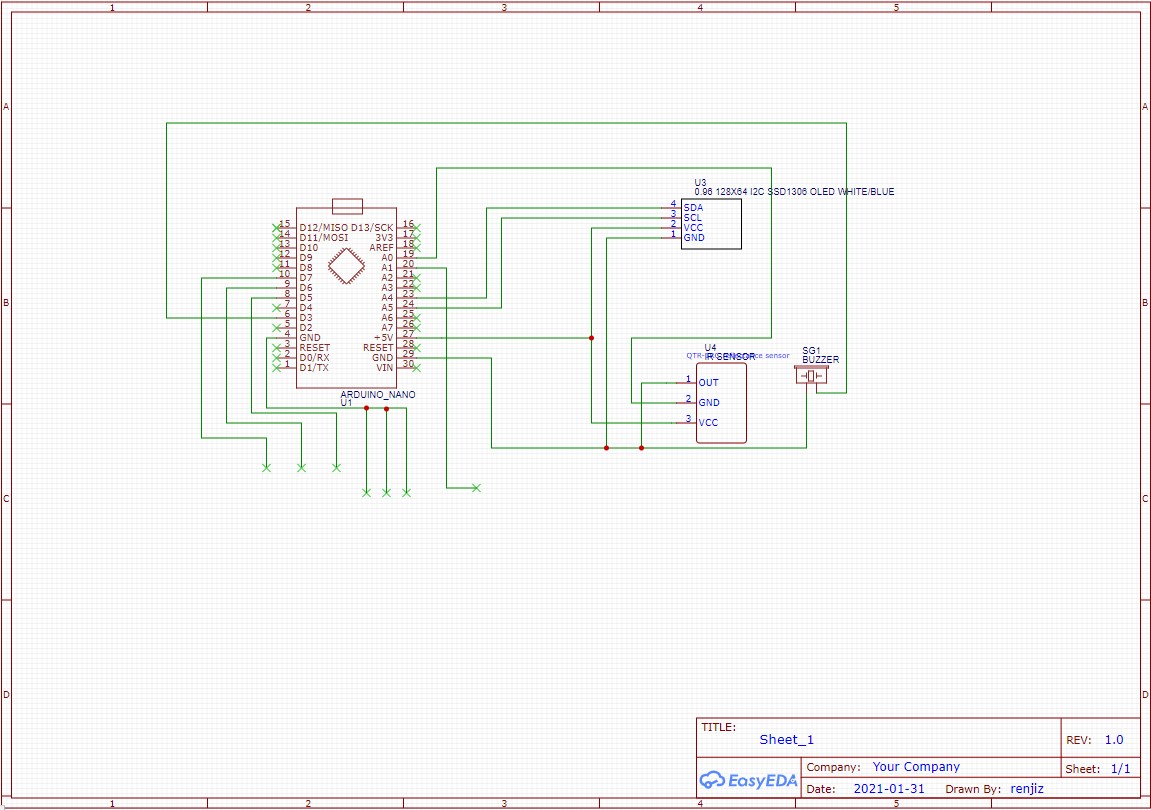This screenshot has width=1151, height=810.
Task: Click the EasyEDA logo in title block
Action: click(748, 780)
